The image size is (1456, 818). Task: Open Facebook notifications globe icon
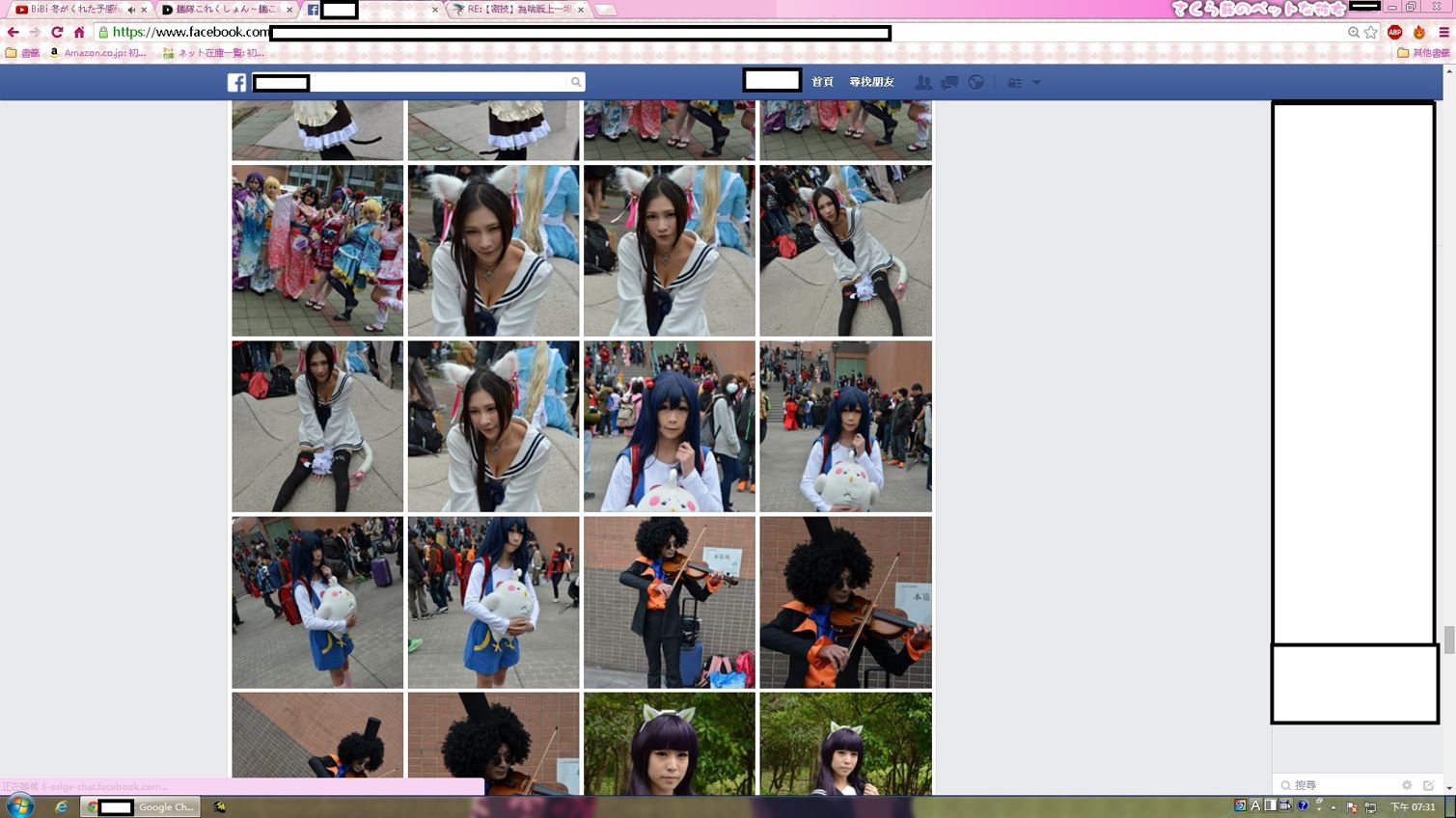[x=976, y=83]
